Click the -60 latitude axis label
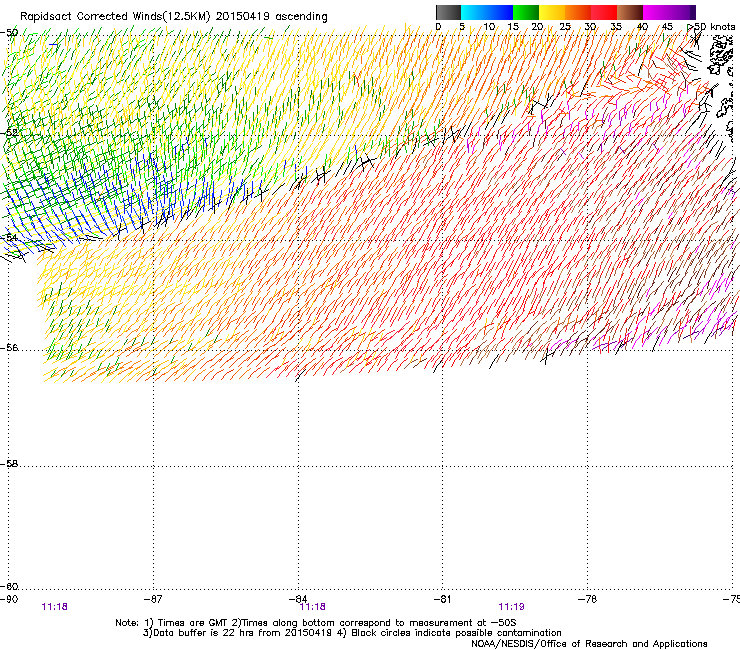 point(9,587)
